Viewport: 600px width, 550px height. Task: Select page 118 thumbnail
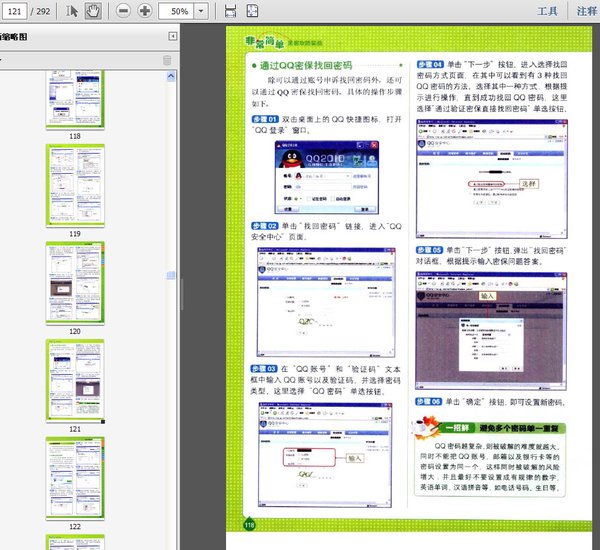pos(75,99)
